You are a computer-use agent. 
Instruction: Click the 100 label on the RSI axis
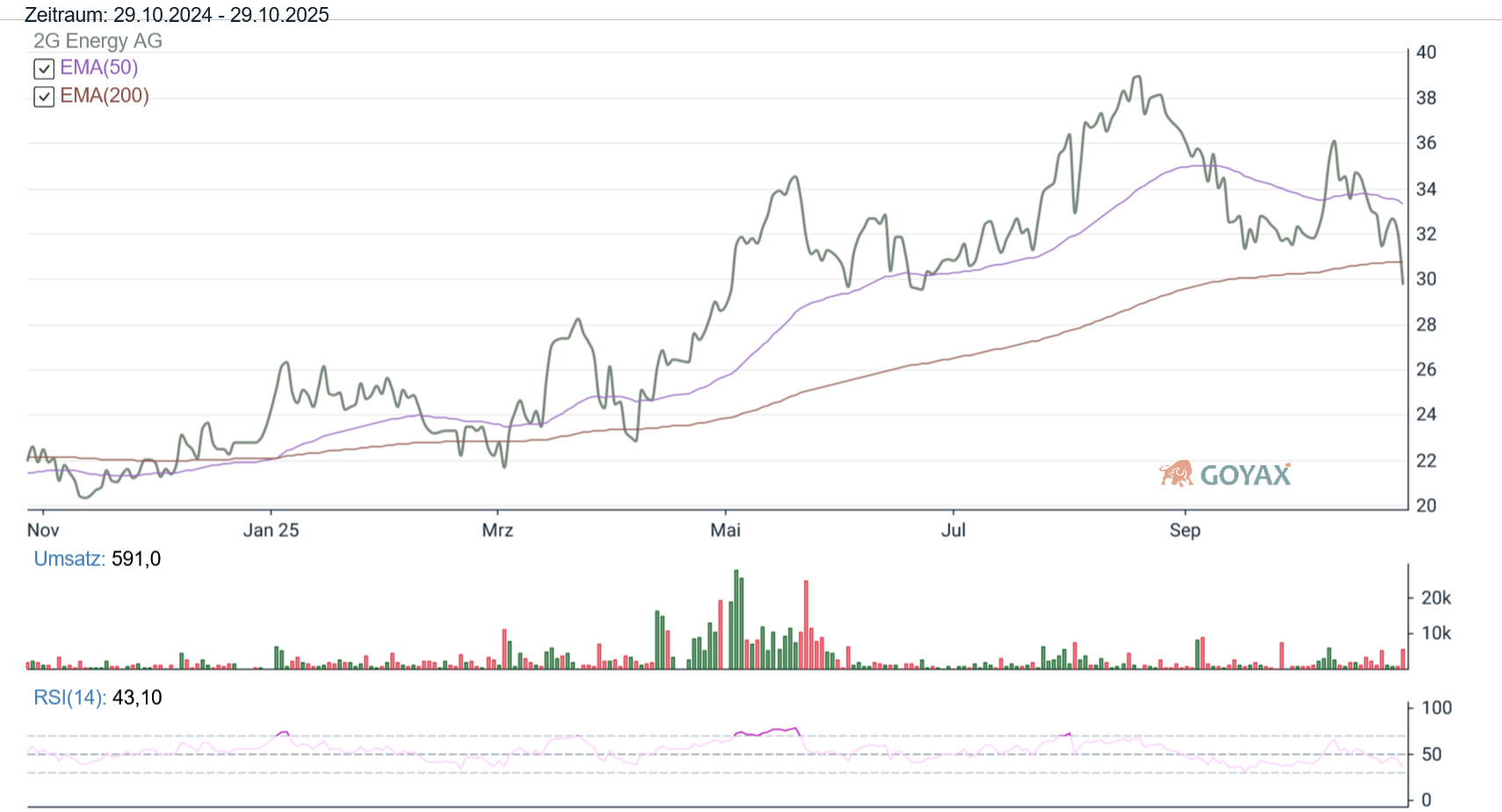coord(1436,708)
